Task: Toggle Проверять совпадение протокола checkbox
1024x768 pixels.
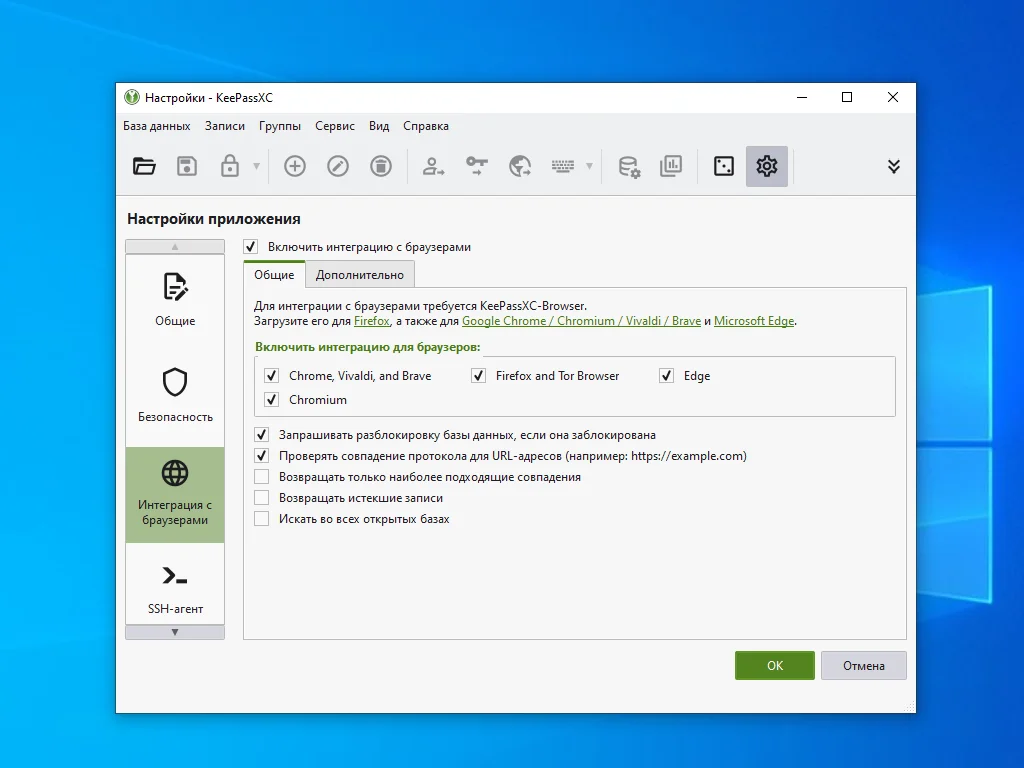Action: 261,456
